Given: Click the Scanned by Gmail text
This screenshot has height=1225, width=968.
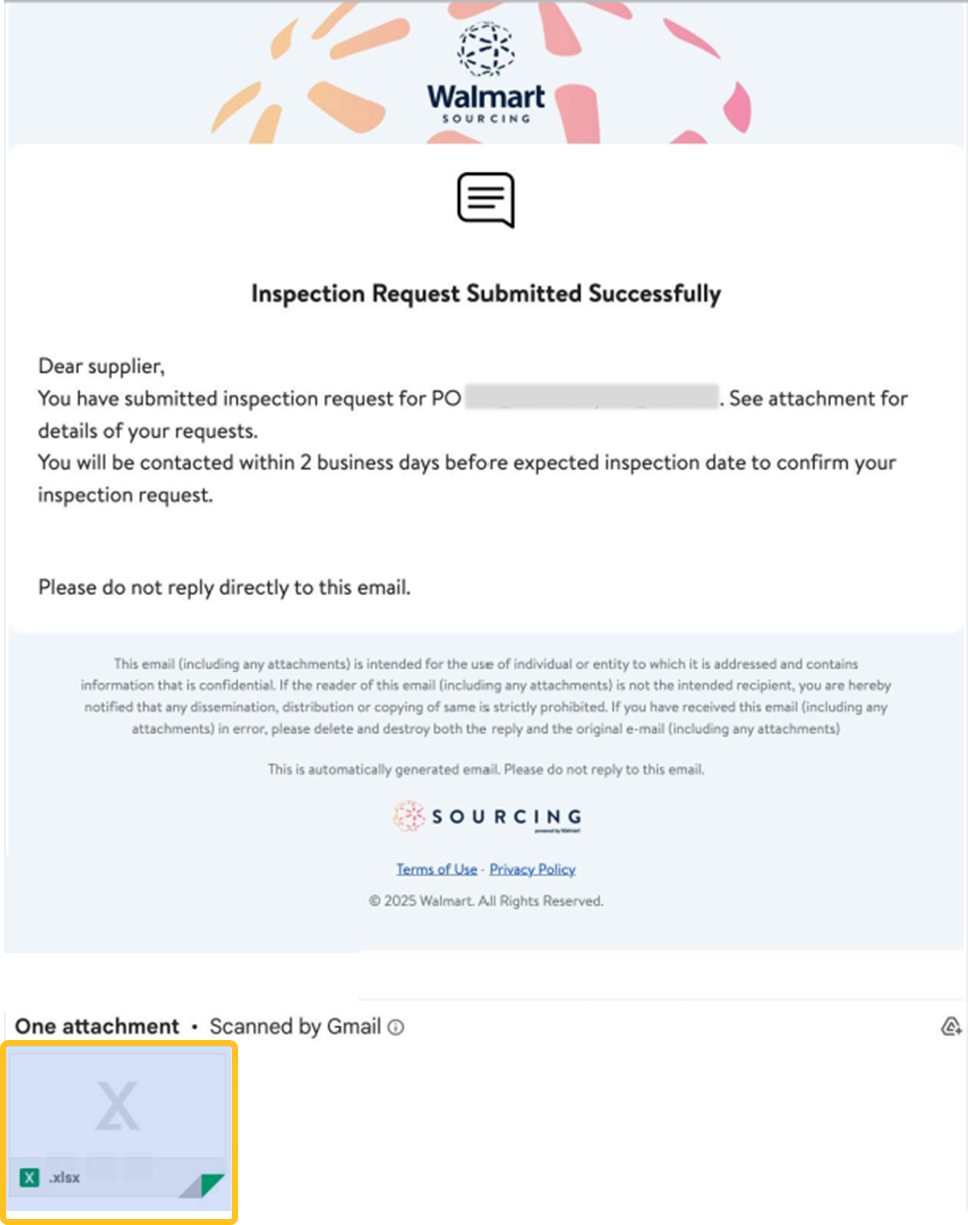Looking at the screenshot, I should coord(295,1027).
